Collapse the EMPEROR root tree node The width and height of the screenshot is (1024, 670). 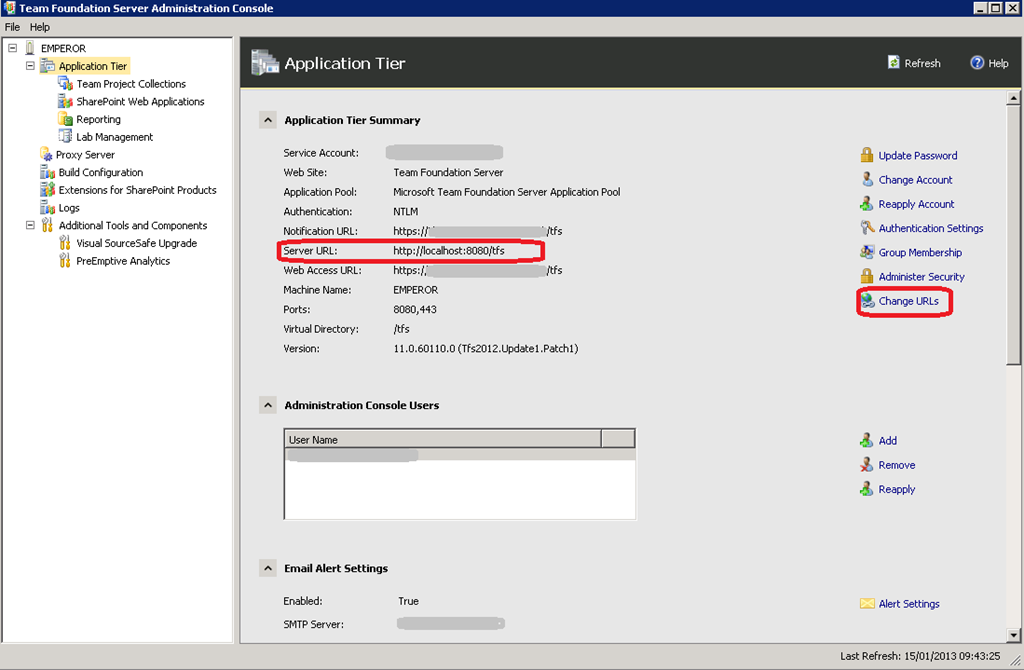pyautogui.click(x=12, y=48)
